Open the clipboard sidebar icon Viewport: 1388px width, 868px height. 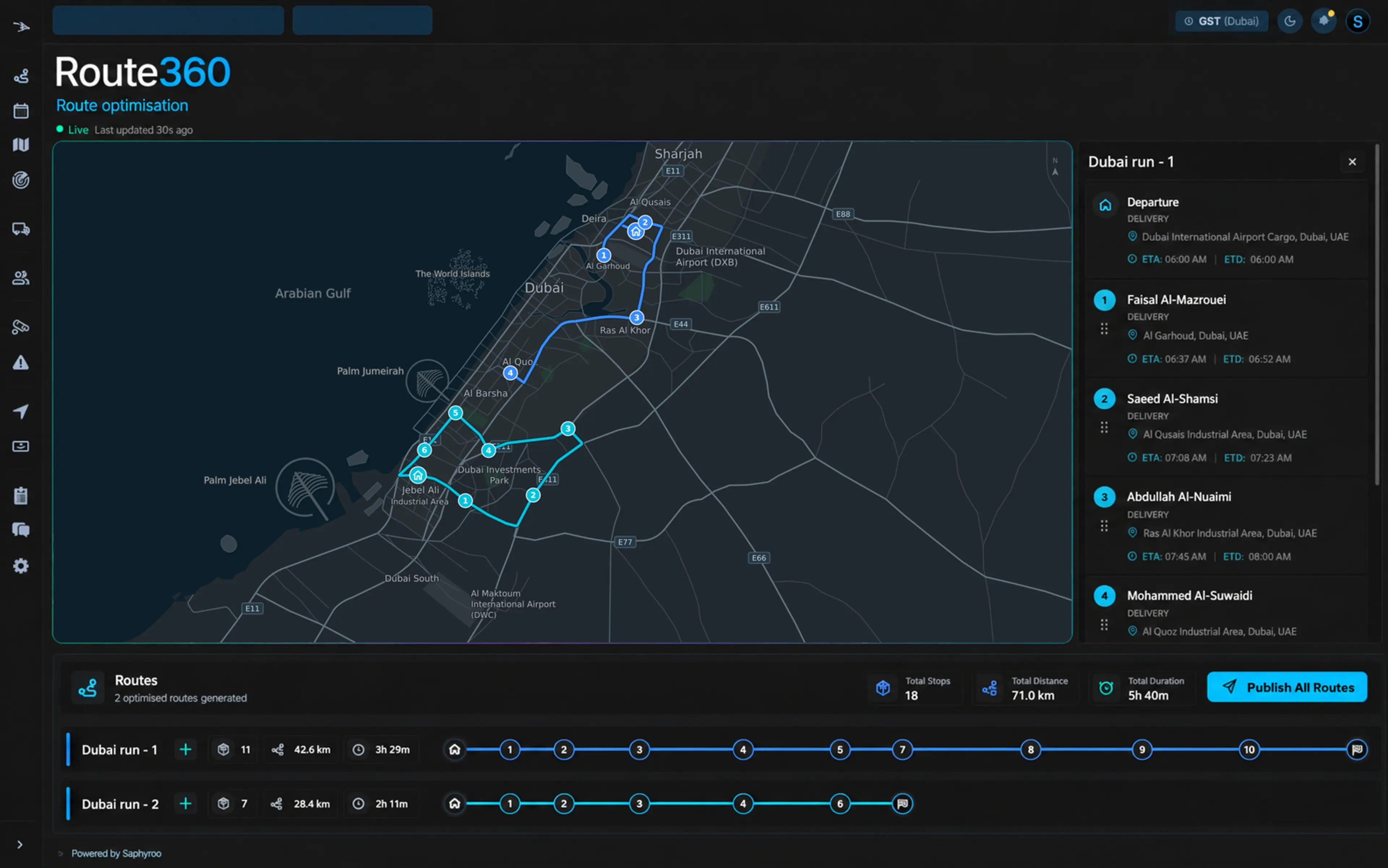[21, 495]
